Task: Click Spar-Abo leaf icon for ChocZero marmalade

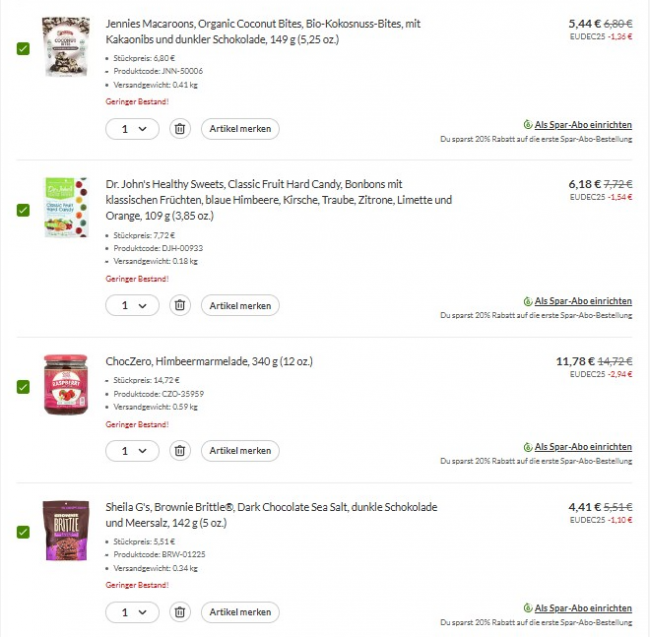Action: [527, 447]
